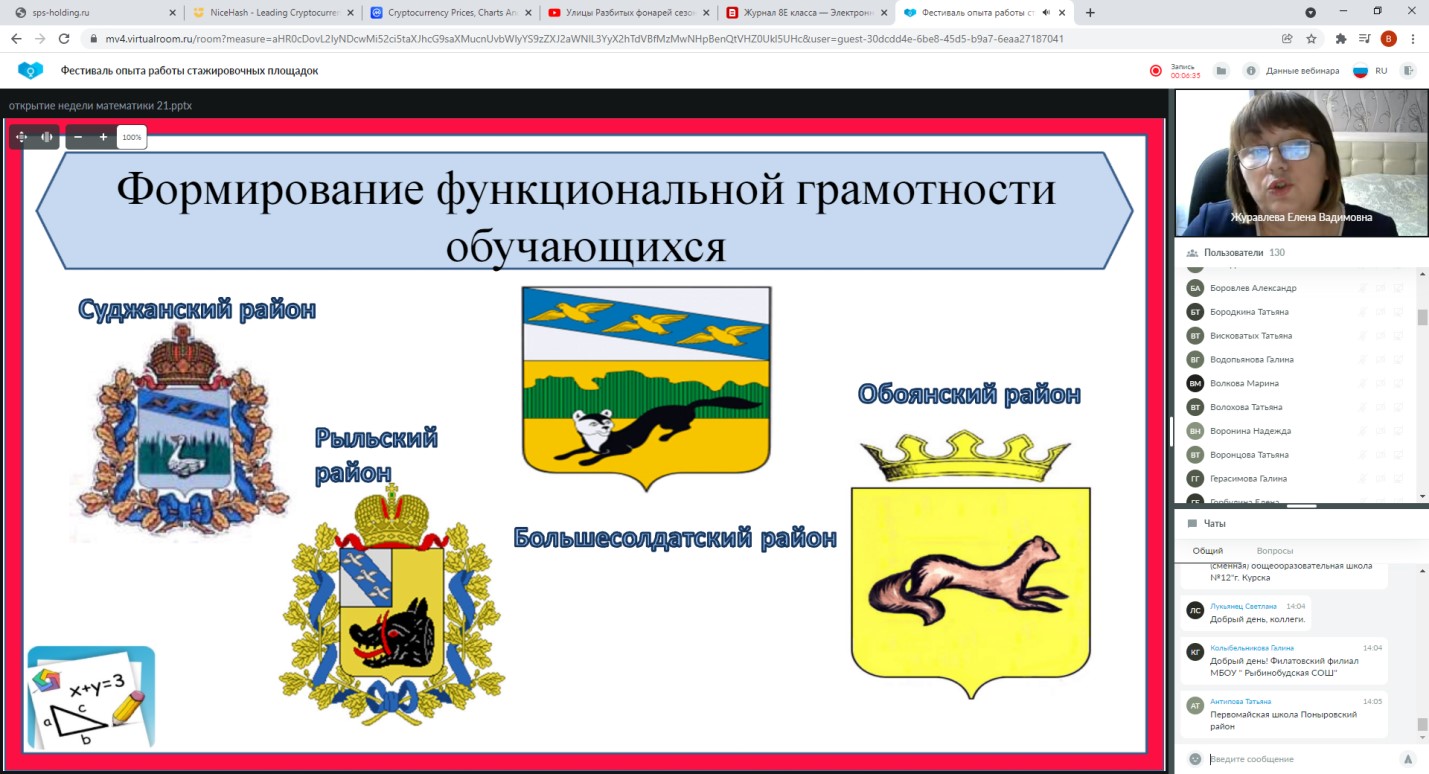Toggle microphone for Воронцова Татьяна

[x=1362, y=455]
